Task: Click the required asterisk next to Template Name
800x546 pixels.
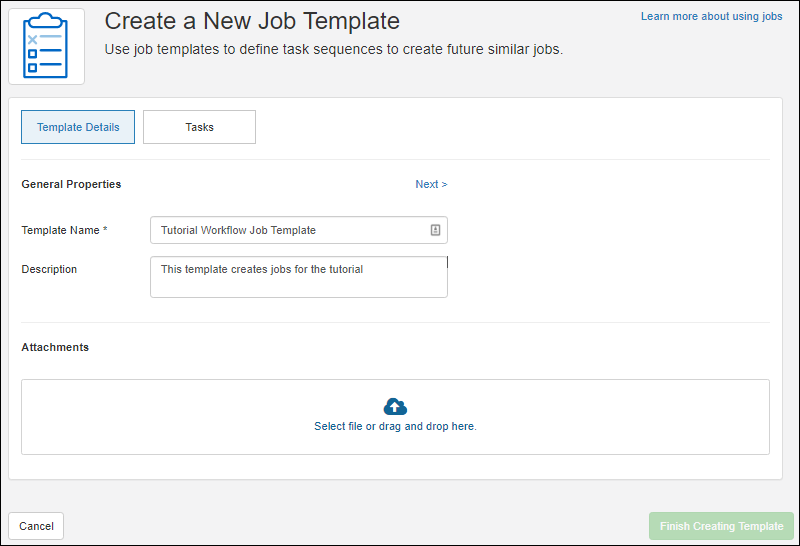Action: pos(105,230)
